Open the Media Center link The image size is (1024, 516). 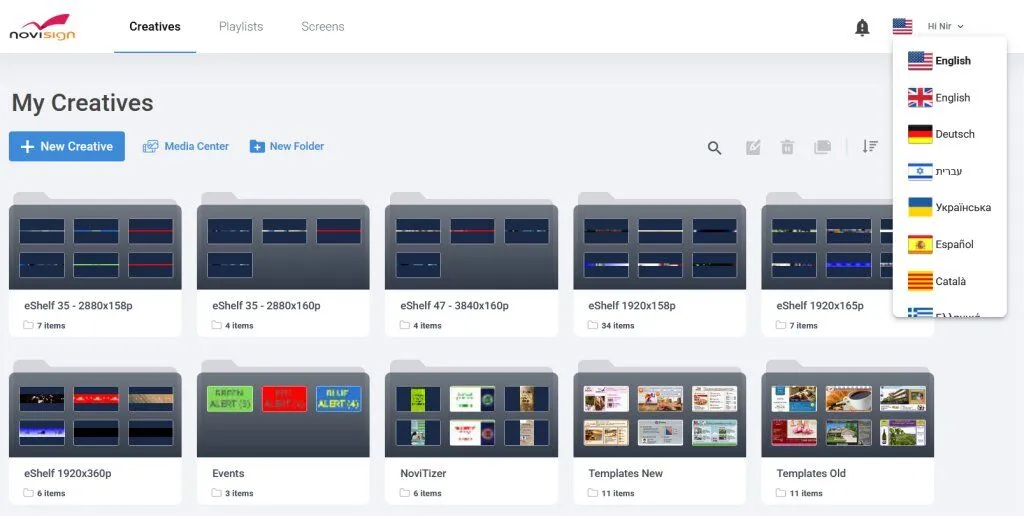pyautogui.click(x=186, y=146)
